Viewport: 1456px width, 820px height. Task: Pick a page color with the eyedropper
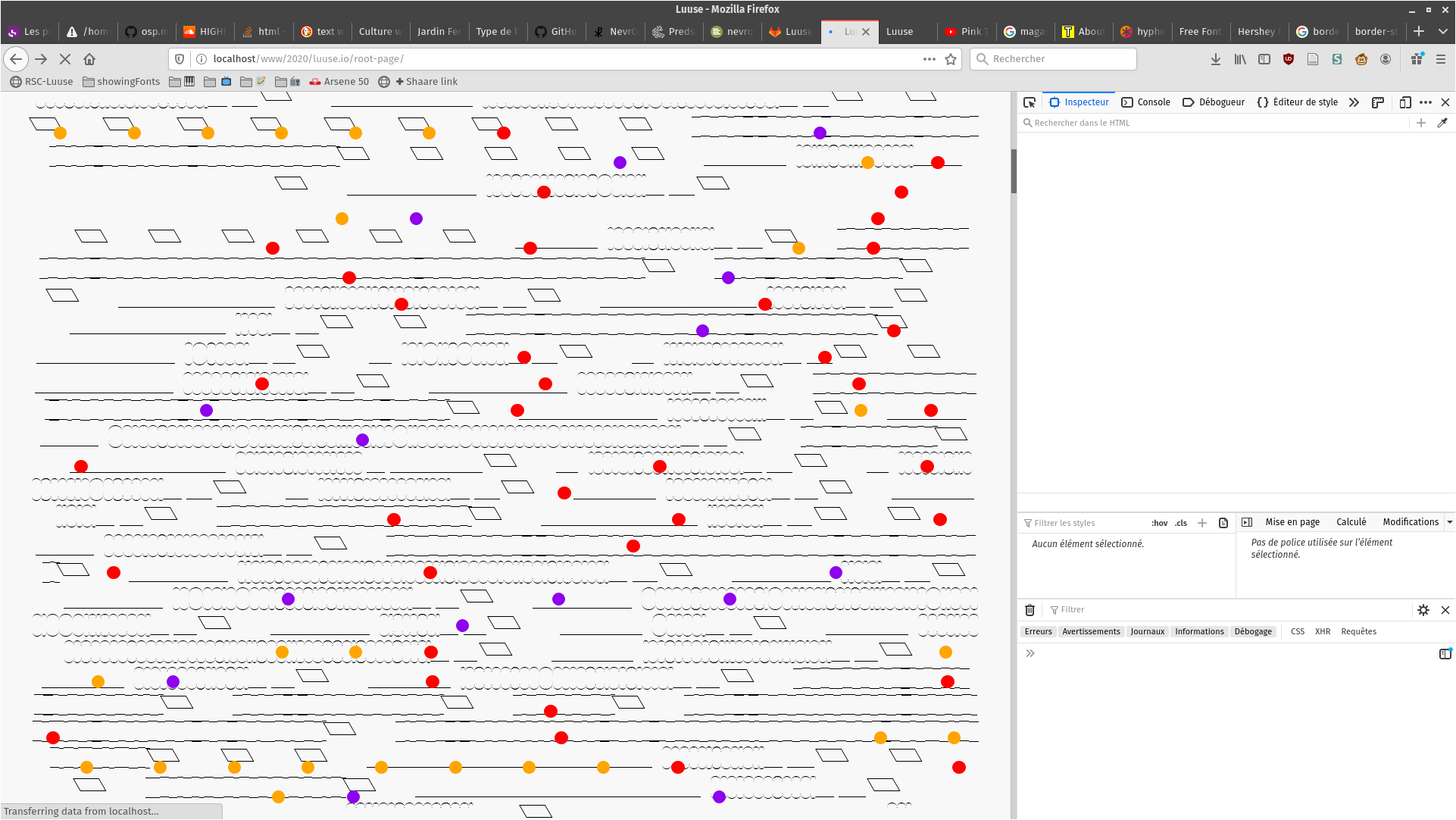point(1442,123)
